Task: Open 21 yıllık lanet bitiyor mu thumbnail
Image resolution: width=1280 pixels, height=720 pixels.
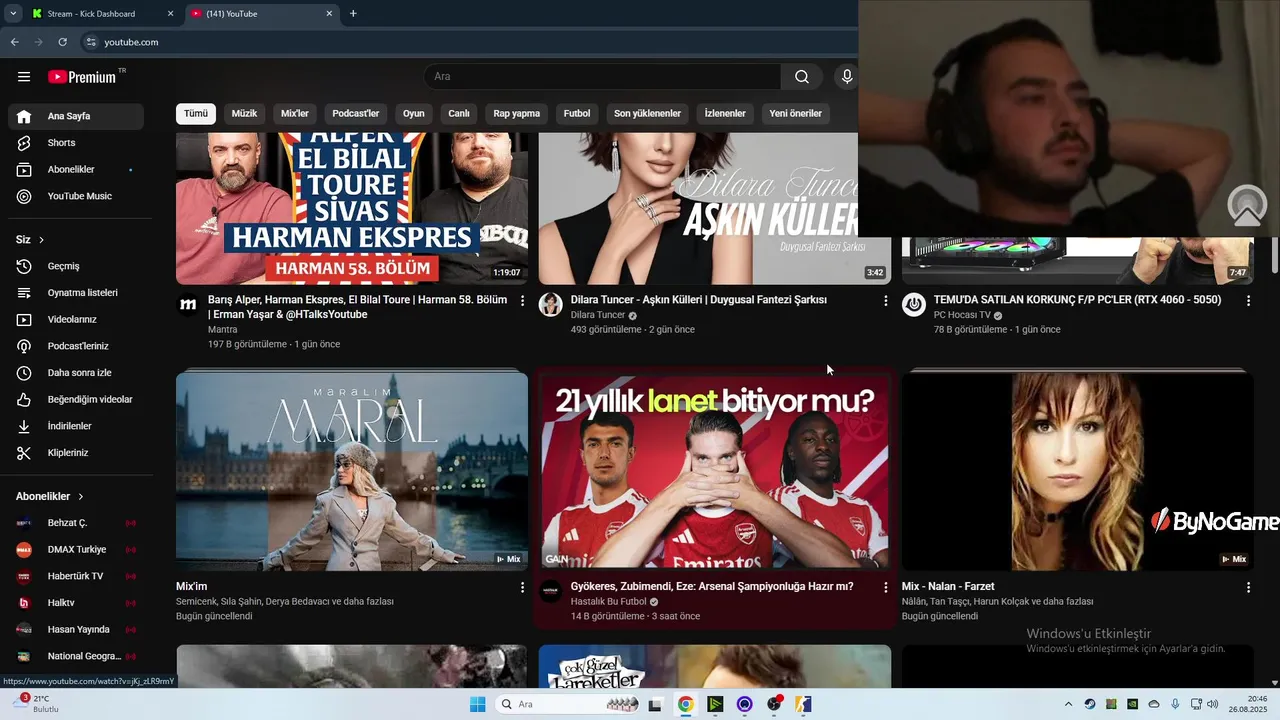Action: [x=714, y=471]
